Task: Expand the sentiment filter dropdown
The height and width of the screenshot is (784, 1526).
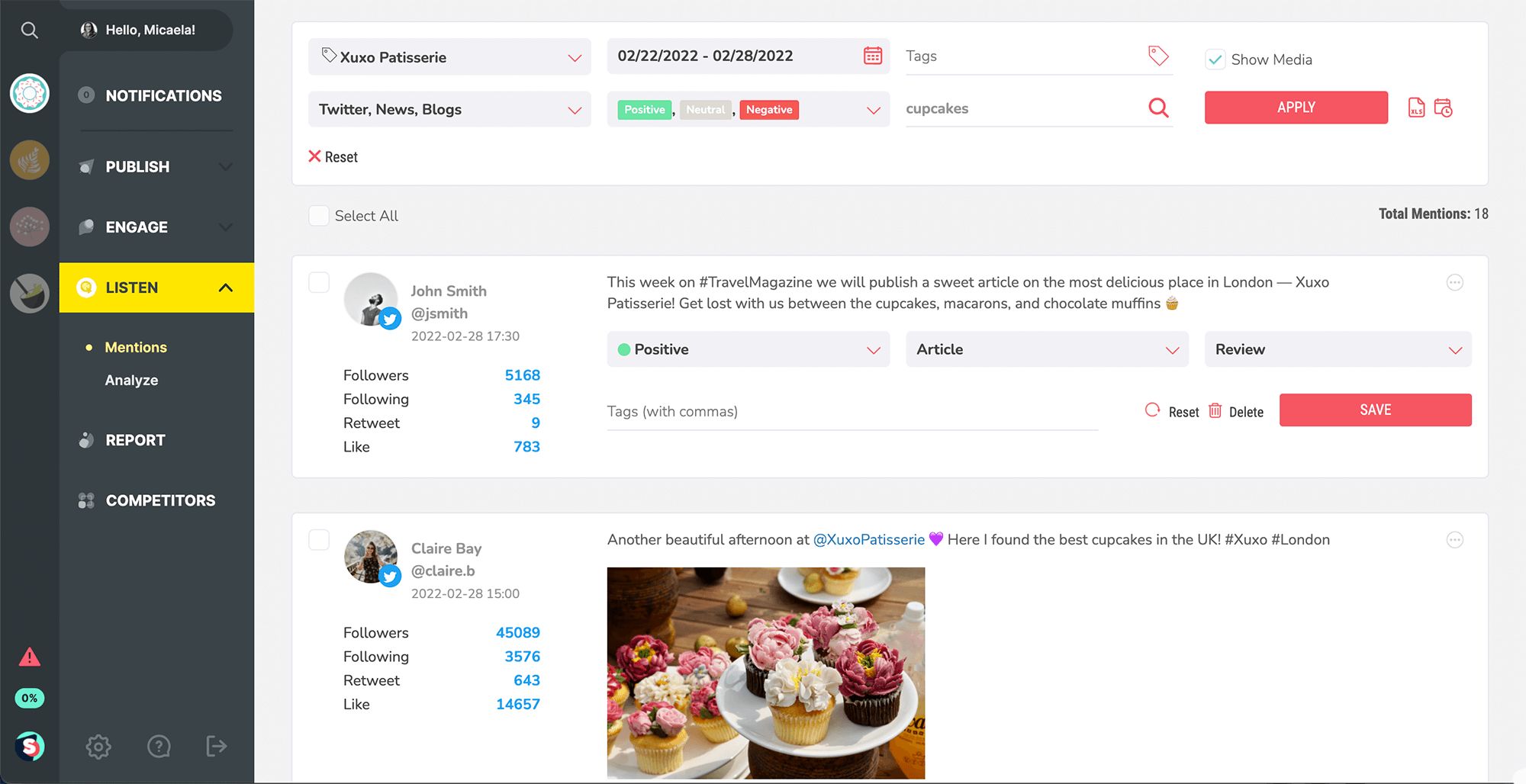Action: [x=873, y=110]
